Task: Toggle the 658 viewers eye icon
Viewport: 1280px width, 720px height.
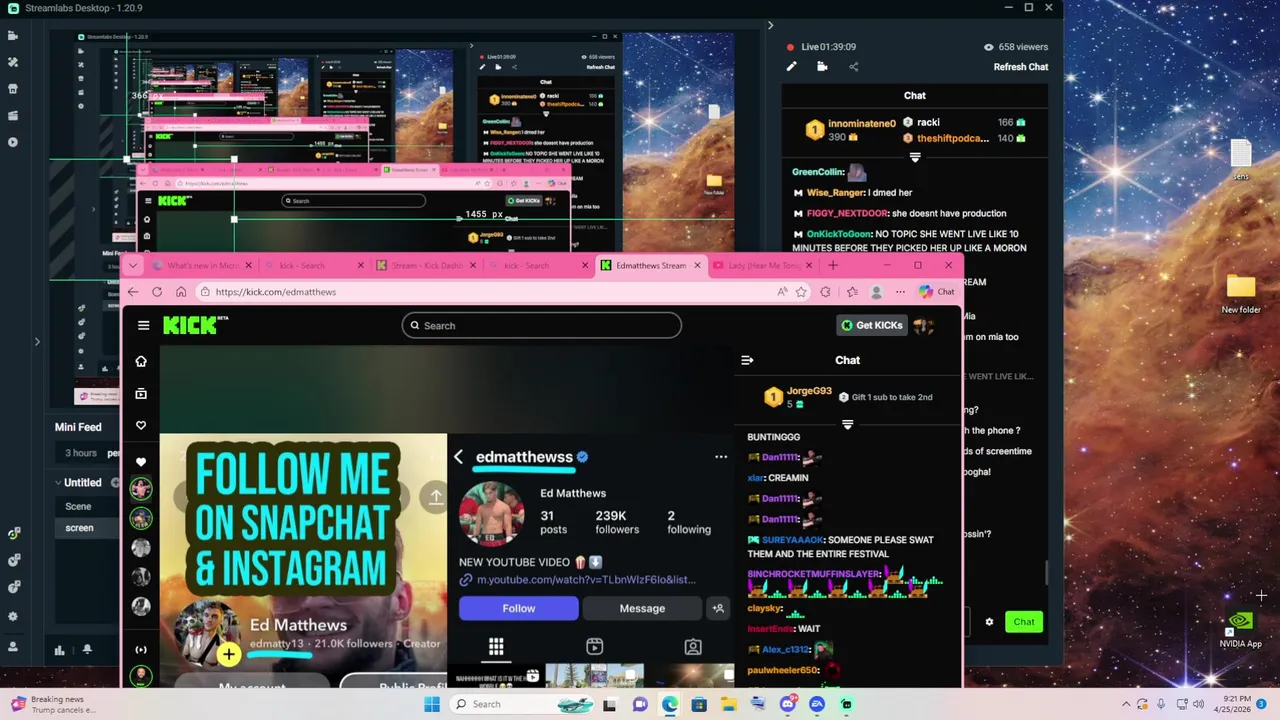Action: 988,47
